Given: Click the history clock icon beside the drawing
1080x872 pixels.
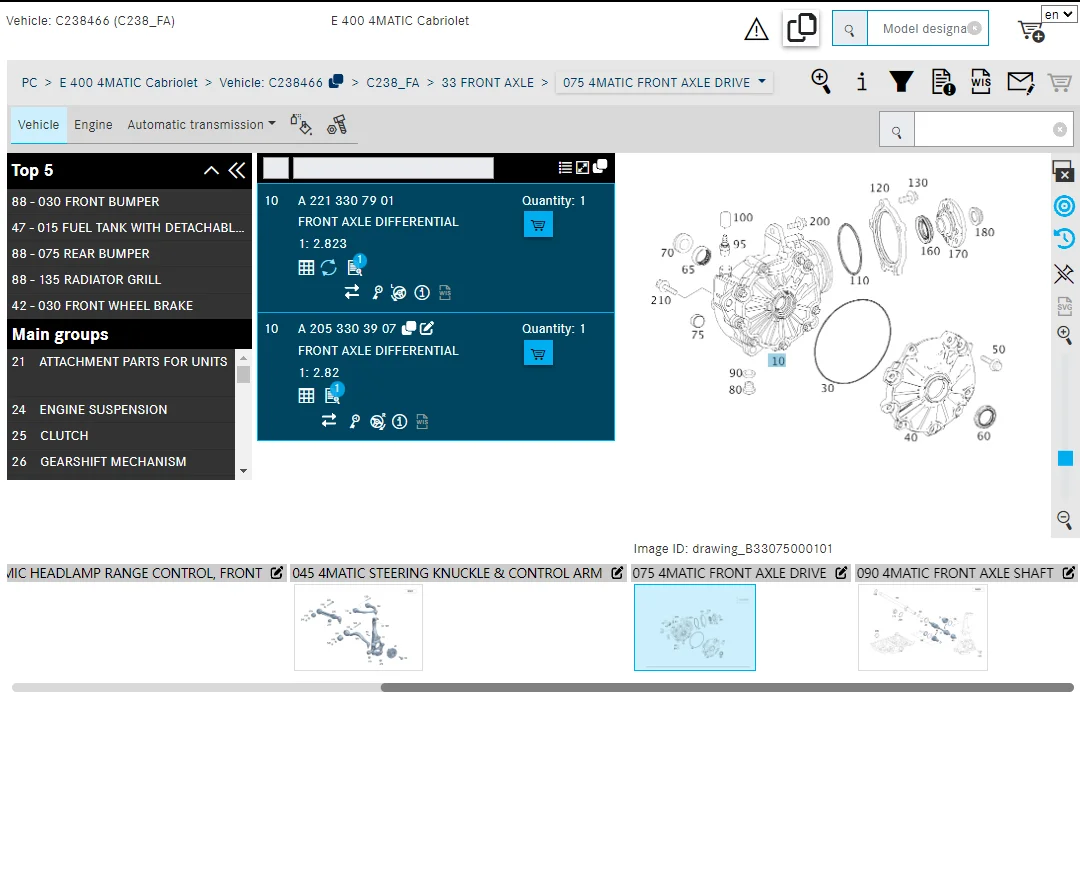Looking at the screenshot, I should pos(1064,239).
